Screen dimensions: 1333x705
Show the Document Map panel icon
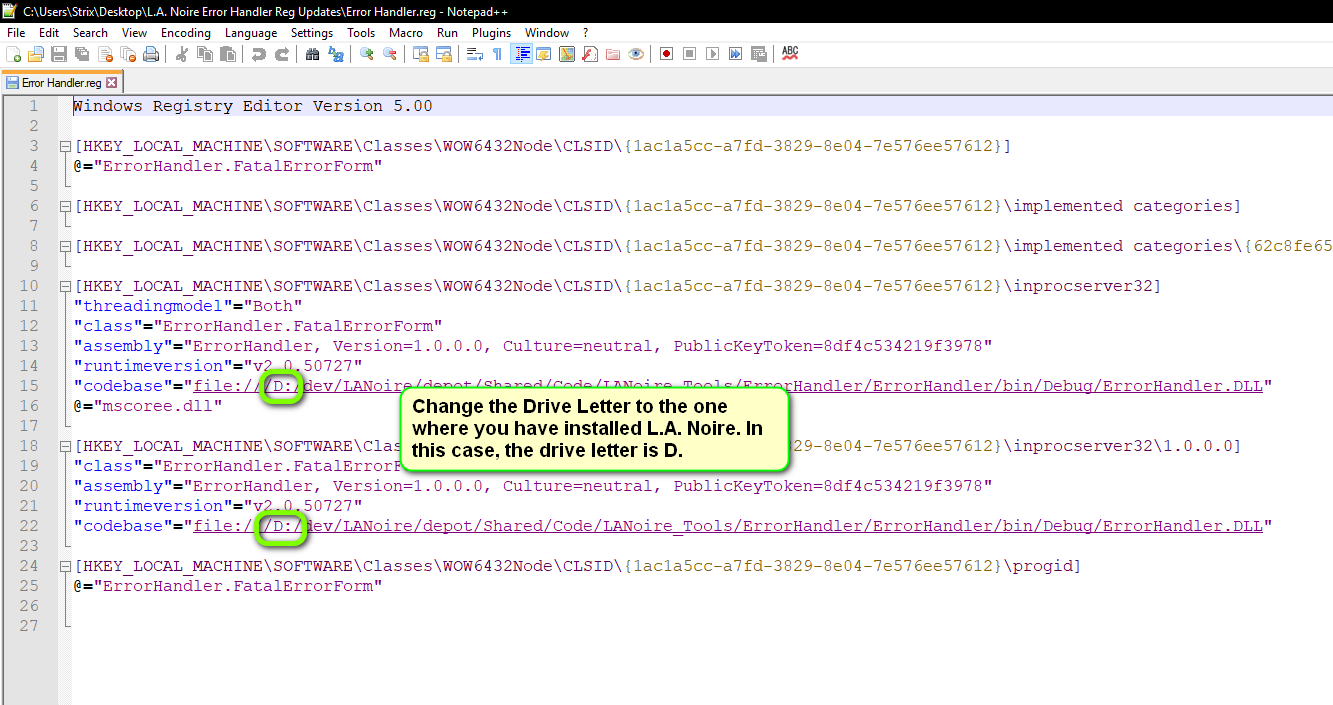pos(567,54)
